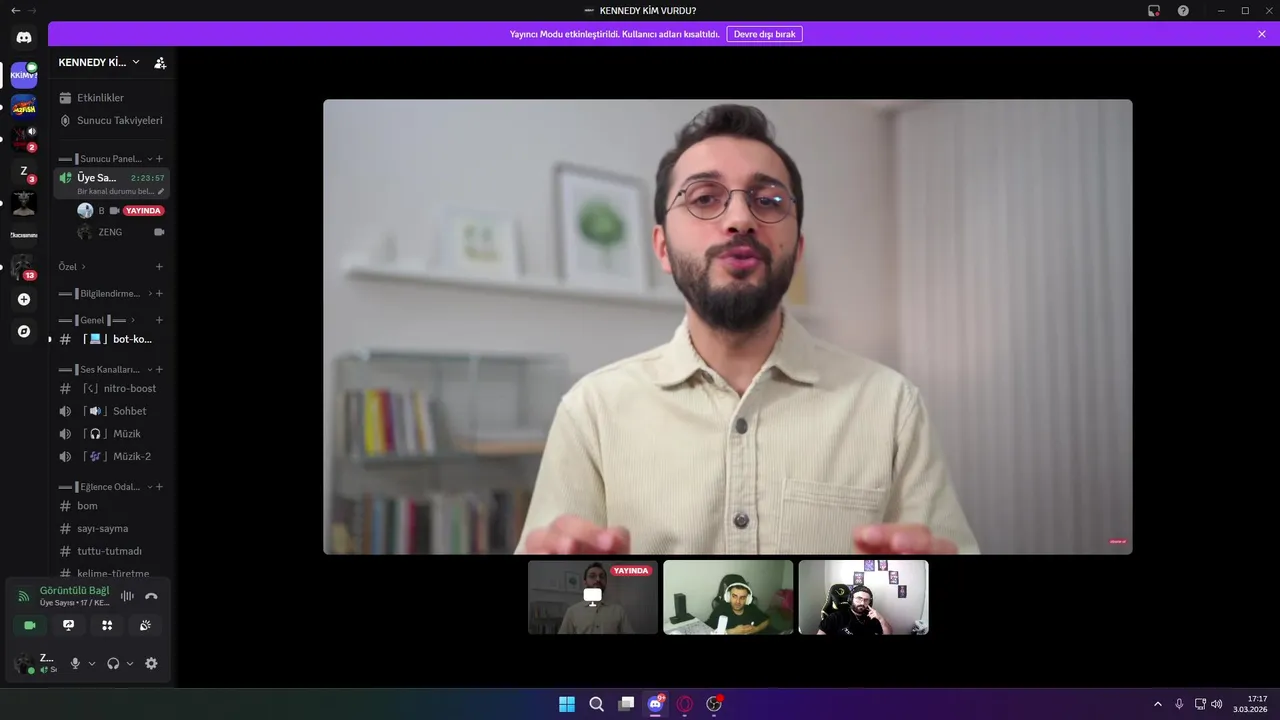The image size is (1280, 720).
Task: Expand the Genel category
Action: point(132,320)
